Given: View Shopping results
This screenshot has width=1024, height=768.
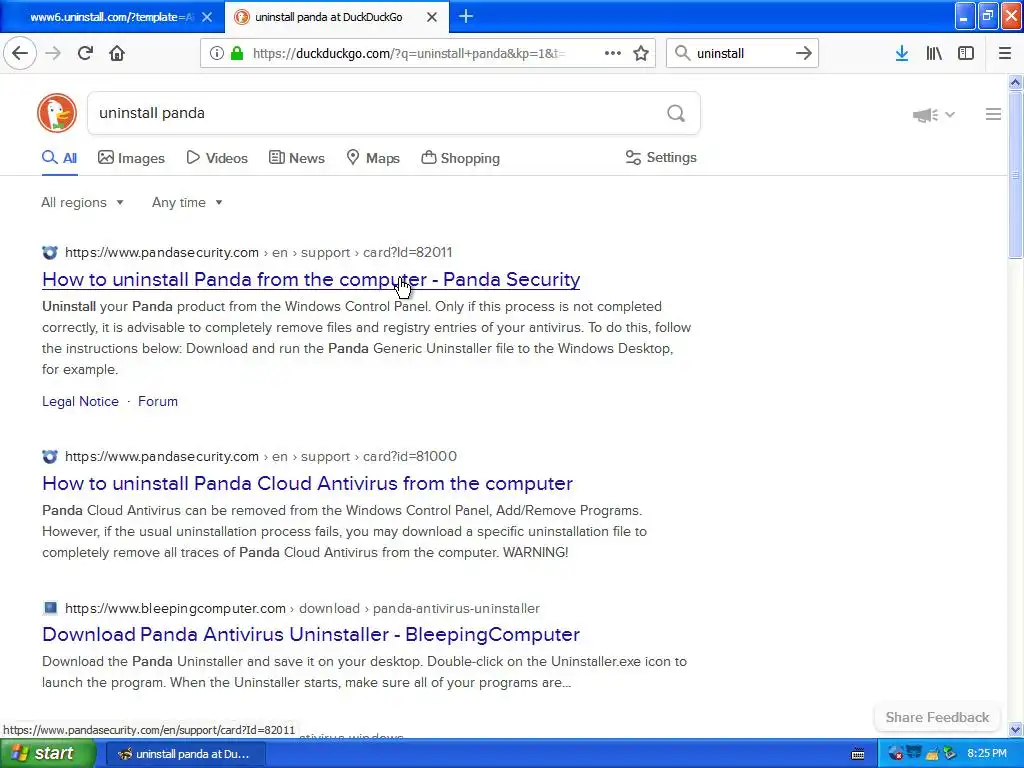Looking at the screenshot, I should (x=460, y=158).
